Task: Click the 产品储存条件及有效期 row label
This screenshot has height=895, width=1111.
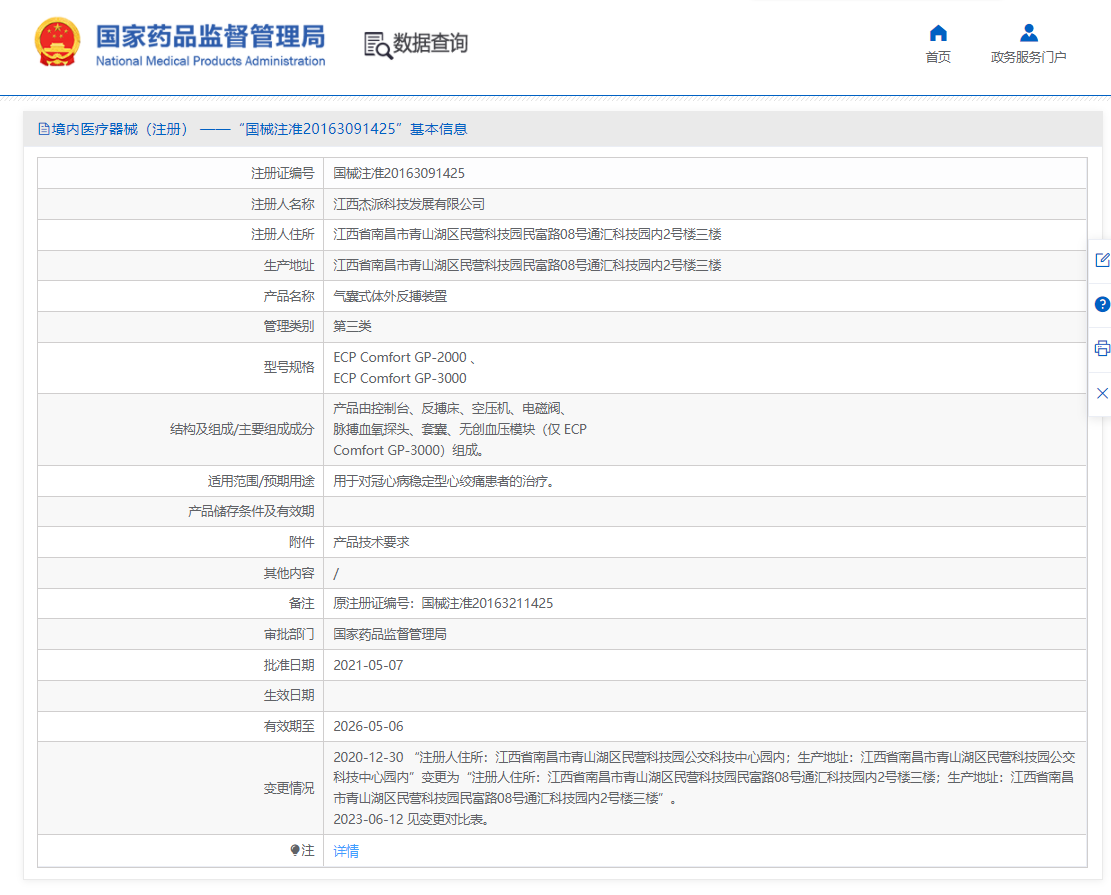Action: (251, 512)
